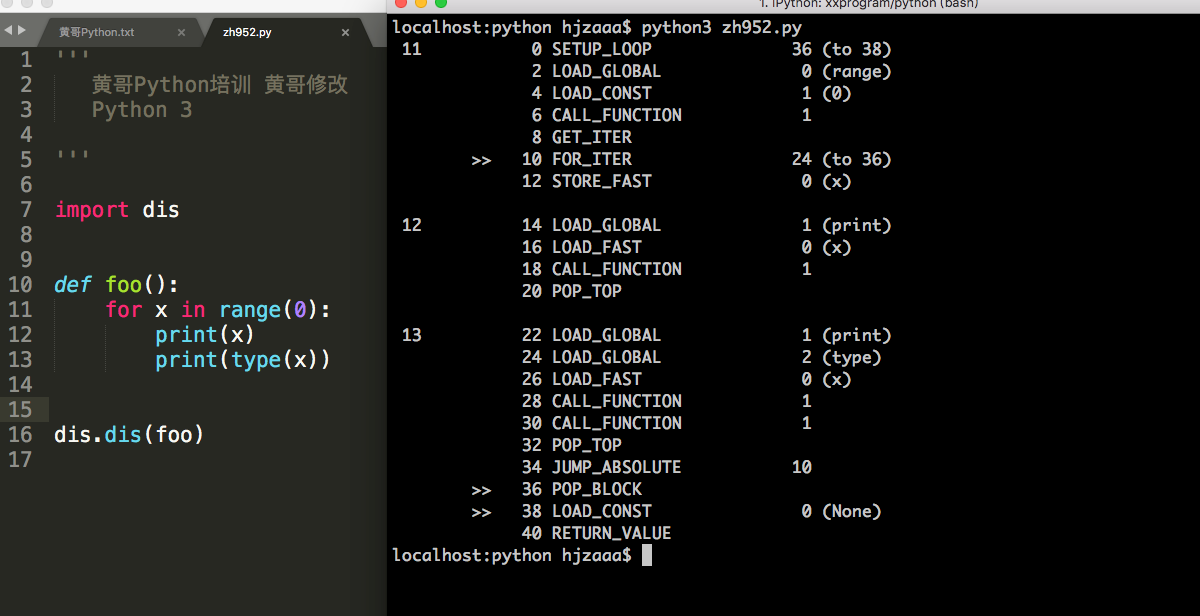The width and height of the screenshot is (1200, 616).
Task: Close the 黄哥Python.txt tab with its x
Action: pos(181,31)
